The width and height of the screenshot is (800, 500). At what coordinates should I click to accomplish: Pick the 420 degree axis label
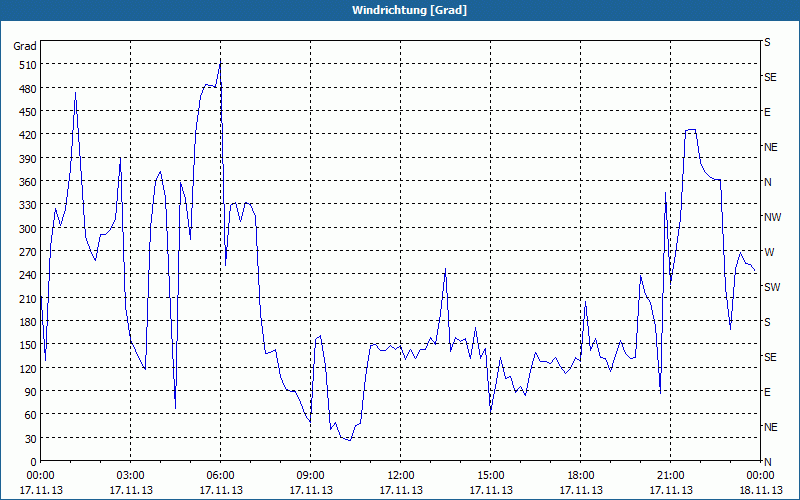point(28,135)
